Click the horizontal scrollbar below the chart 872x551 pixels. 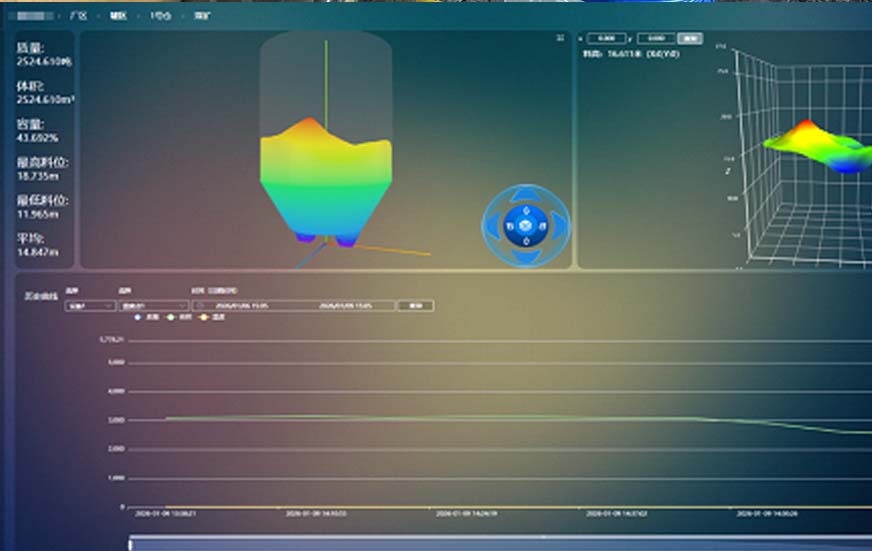tap(500, 545)
